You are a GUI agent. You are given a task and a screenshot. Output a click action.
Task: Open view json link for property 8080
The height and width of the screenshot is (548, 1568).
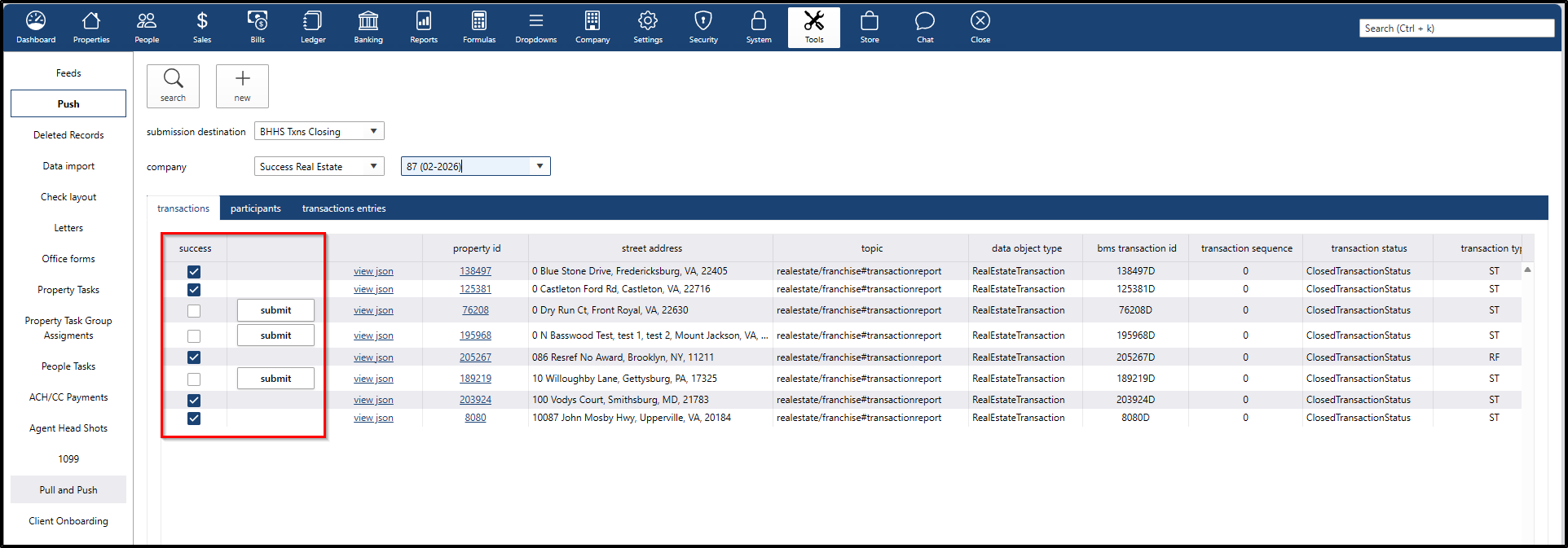[x=373, y=418]
